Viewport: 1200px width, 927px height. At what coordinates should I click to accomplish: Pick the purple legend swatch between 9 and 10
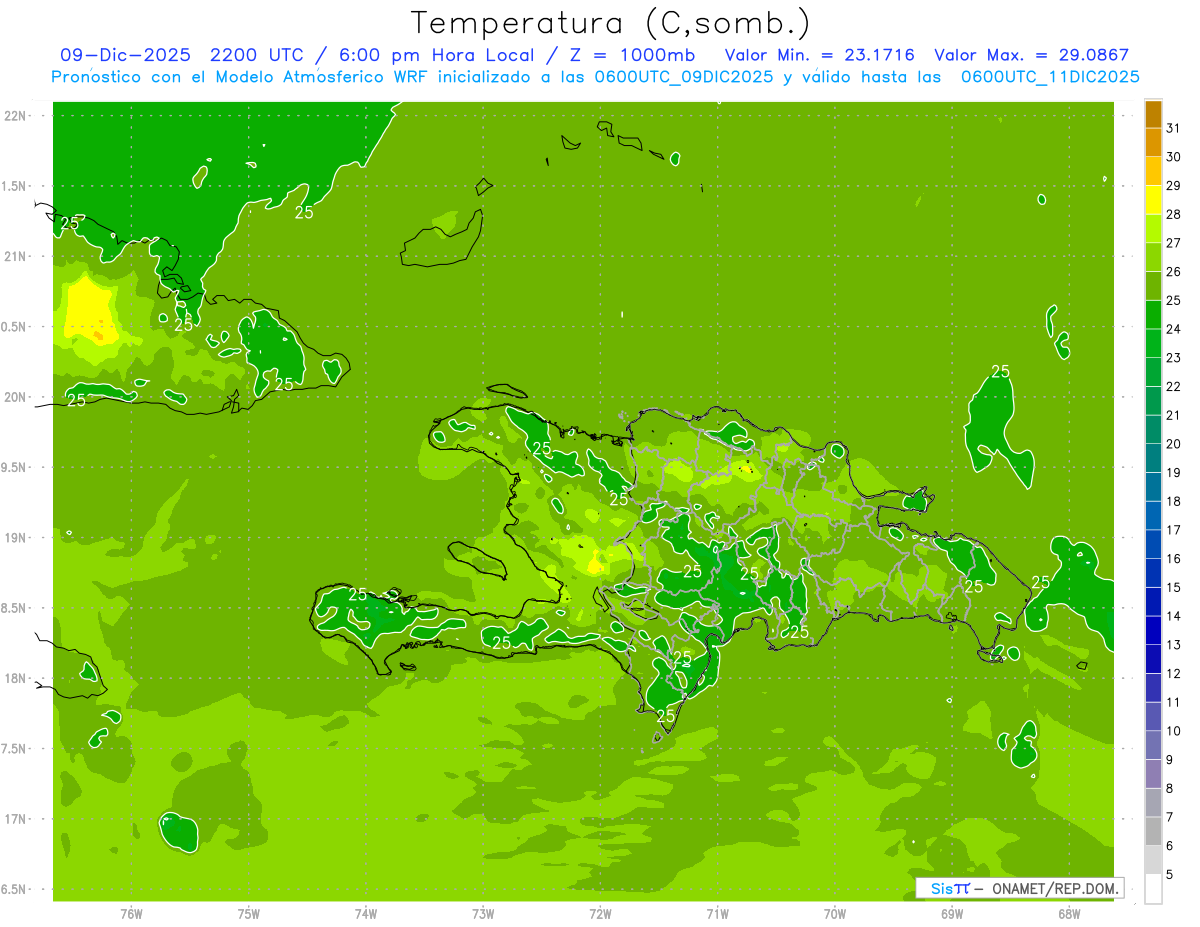[x=1153, y=745]
